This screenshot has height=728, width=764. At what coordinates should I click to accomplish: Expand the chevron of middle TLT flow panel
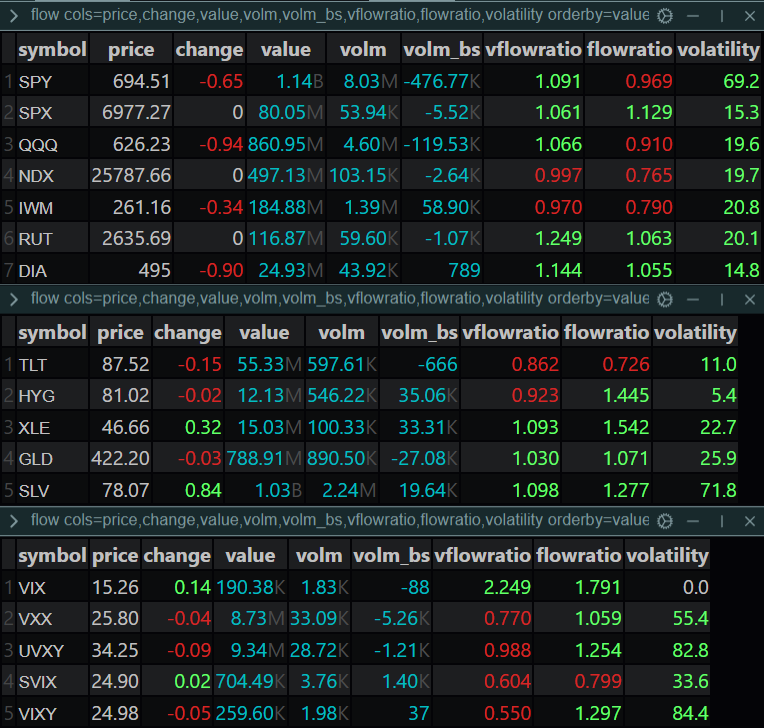[x=14, y=299]
